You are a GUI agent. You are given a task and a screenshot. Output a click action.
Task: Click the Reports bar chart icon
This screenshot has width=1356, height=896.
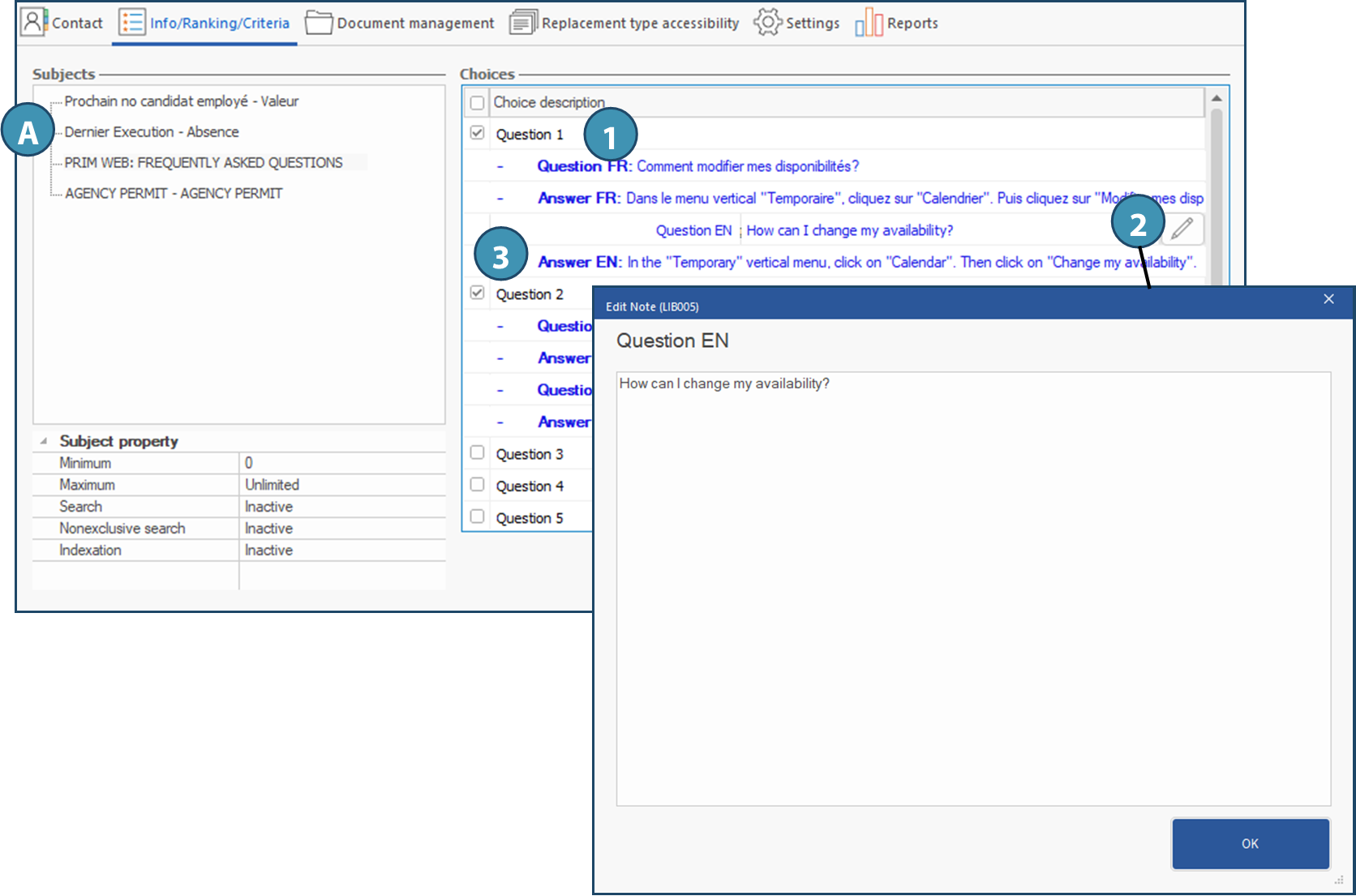(869, 23)
